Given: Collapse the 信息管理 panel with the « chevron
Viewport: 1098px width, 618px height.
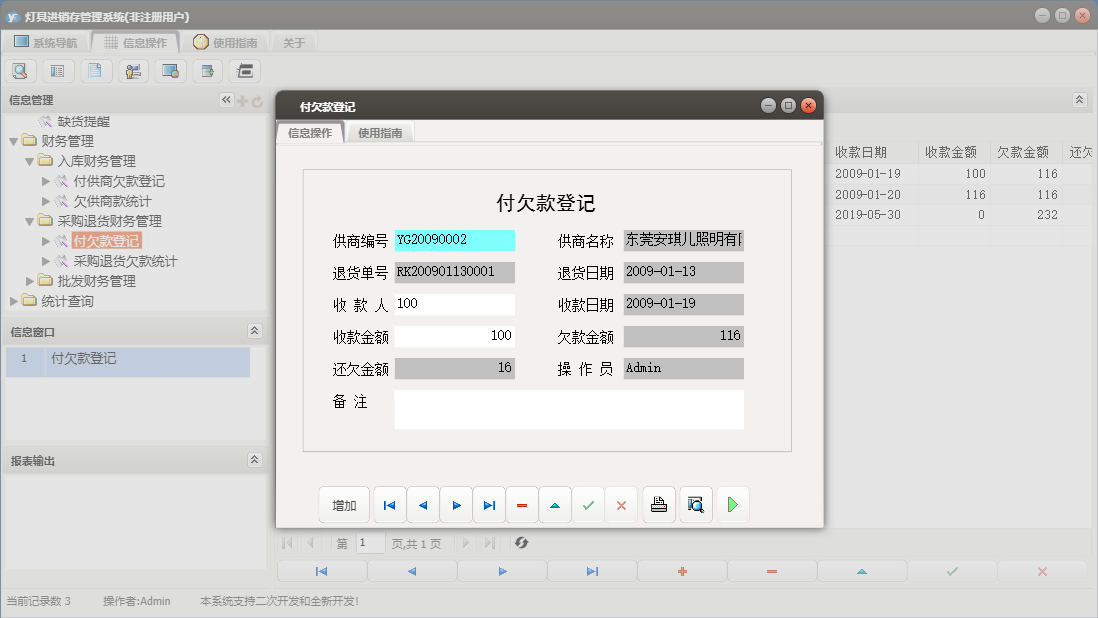Looking at the screenshot, I should 226,99.
